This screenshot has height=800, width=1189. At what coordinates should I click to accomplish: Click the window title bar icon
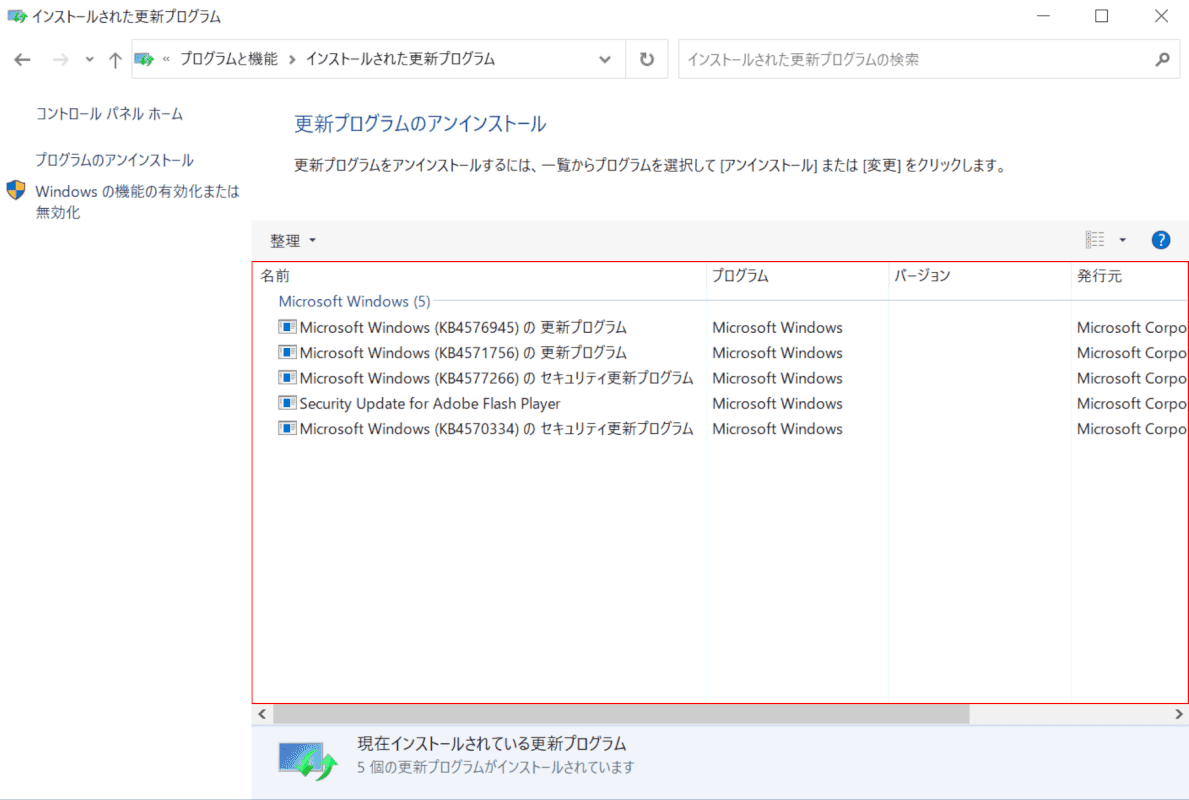[17, 16]
